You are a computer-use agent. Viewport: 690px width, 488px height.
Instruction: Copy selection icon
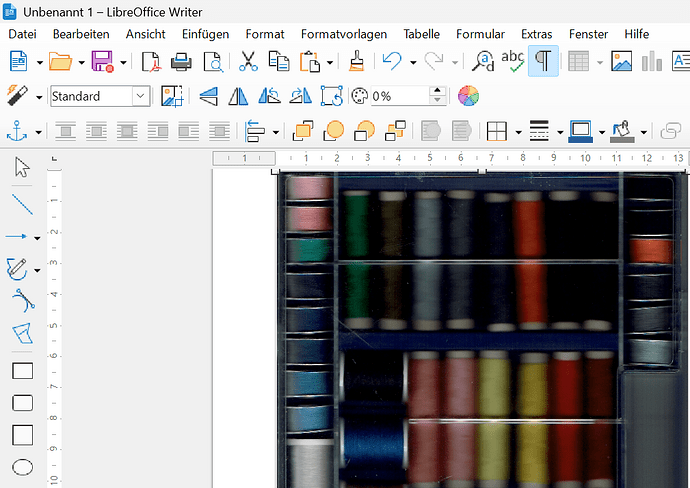click(x=279, y=61)
